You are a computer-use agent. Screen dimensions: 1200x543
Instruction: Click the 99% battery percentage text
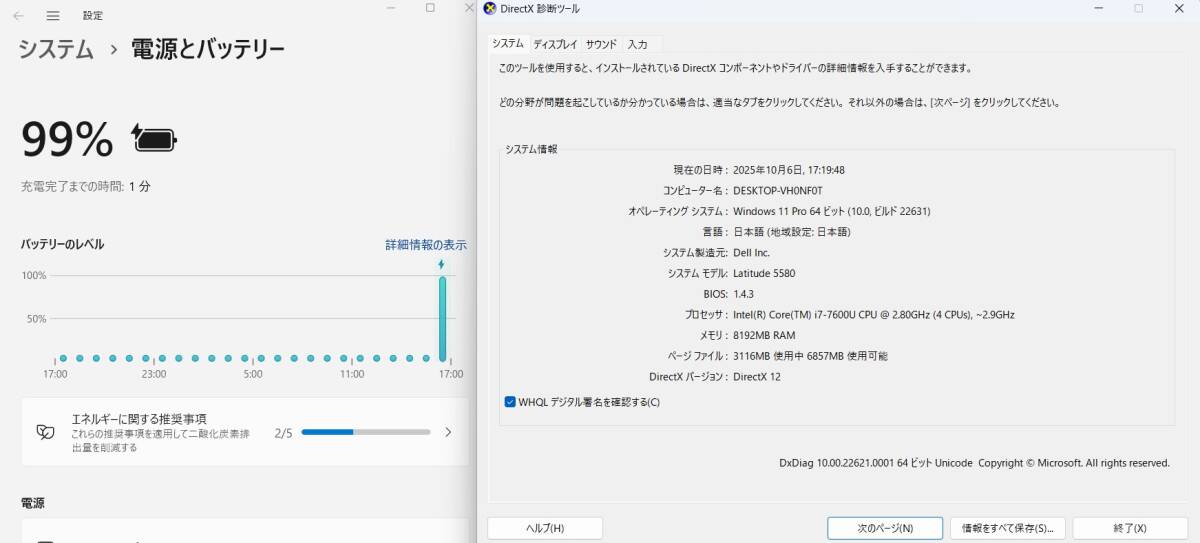67,140
